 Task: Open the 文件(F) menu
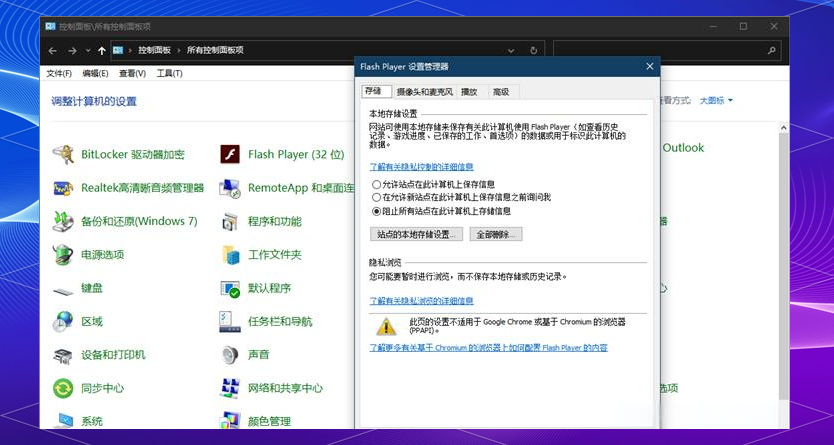click(59, 73)
